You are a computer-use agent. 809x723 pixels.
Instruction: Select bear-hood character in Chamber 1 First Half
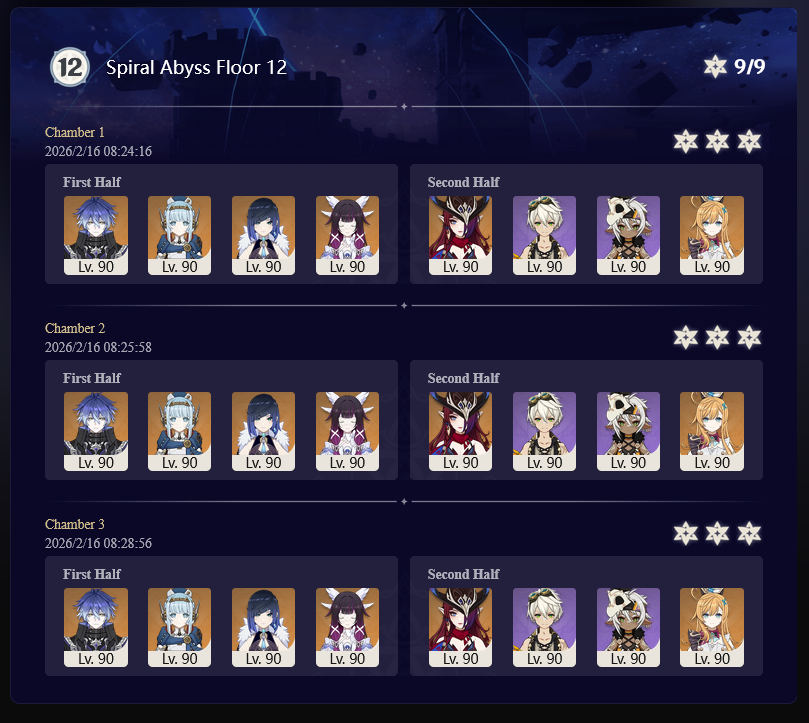[x=180, y=235]
